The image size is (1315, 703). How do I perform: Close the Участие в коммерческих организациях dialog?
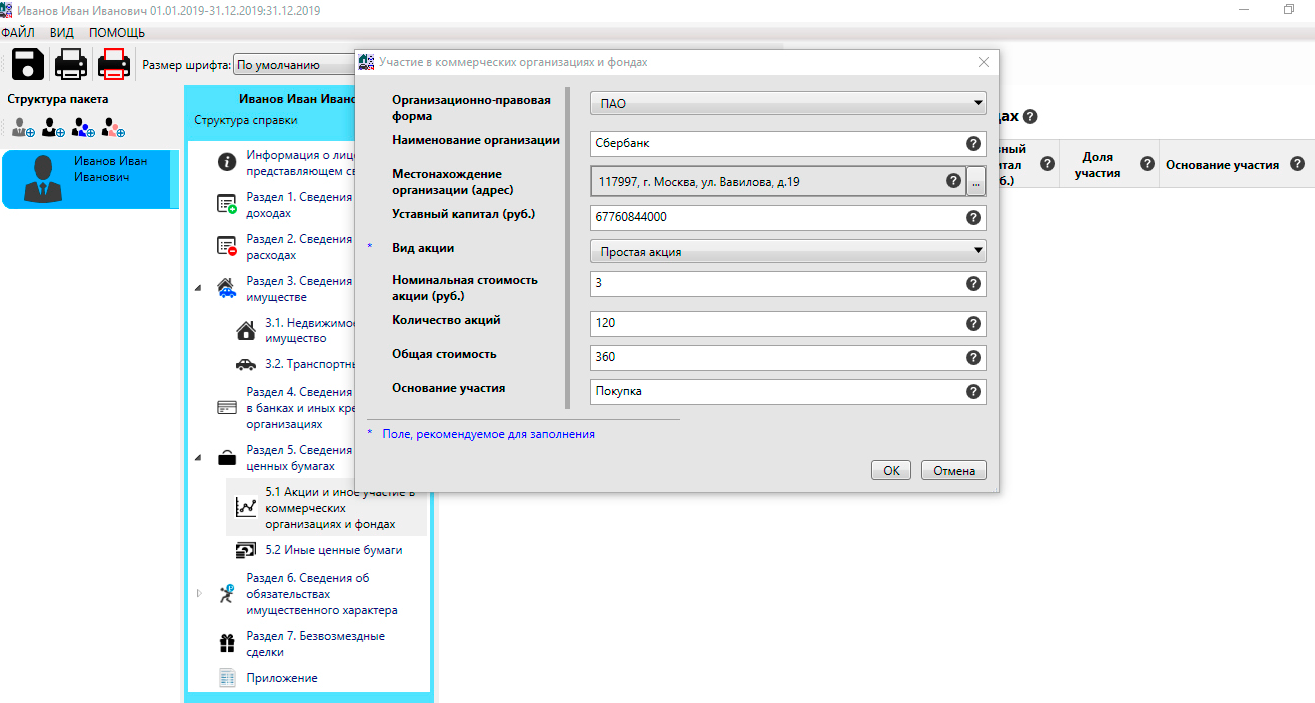click(983, 62)
